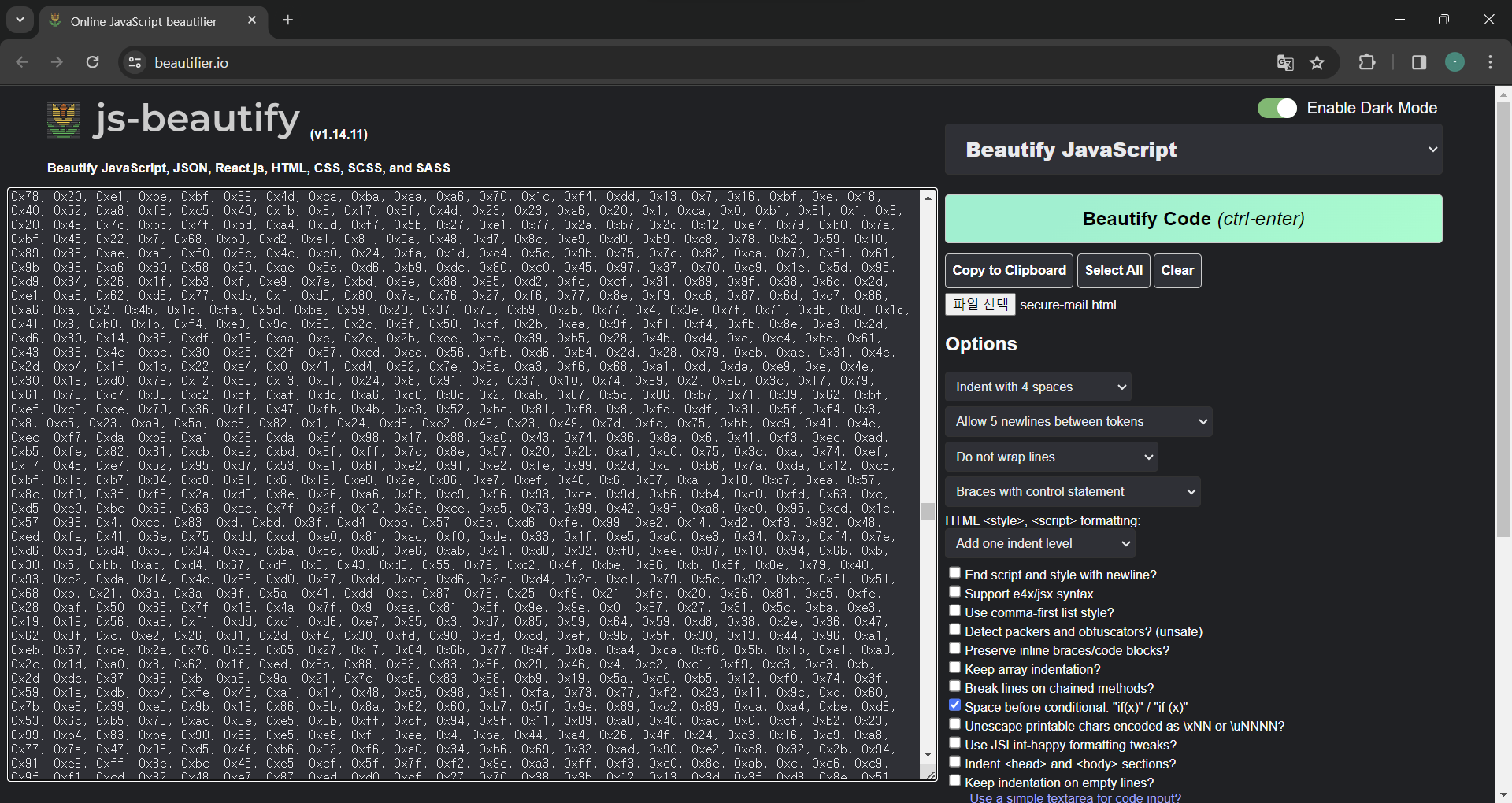Enable Use JSLint-happy formatting tweaks

tap(954, 743)
